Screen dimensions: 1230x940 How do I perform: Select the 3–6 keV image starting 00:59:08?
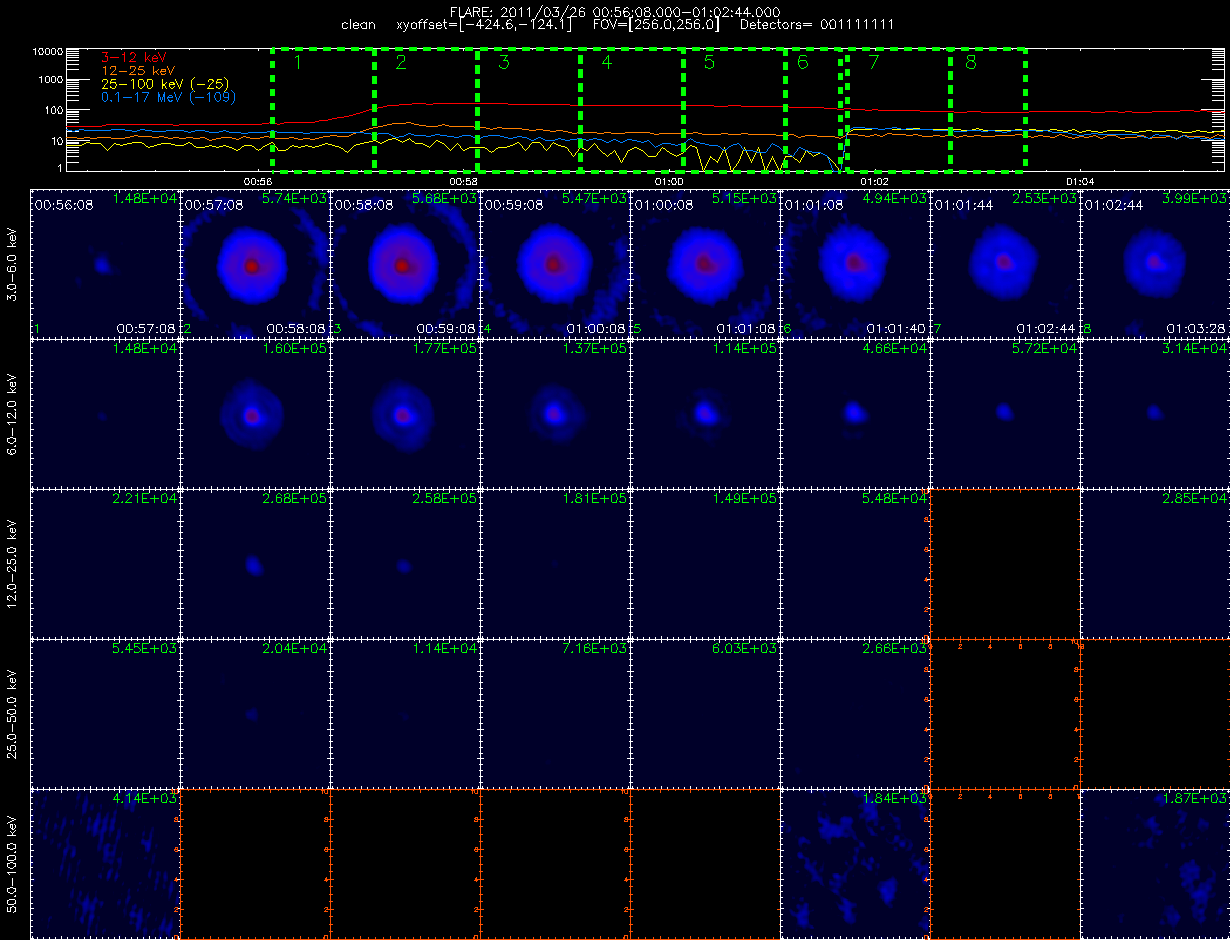point(555,264)
